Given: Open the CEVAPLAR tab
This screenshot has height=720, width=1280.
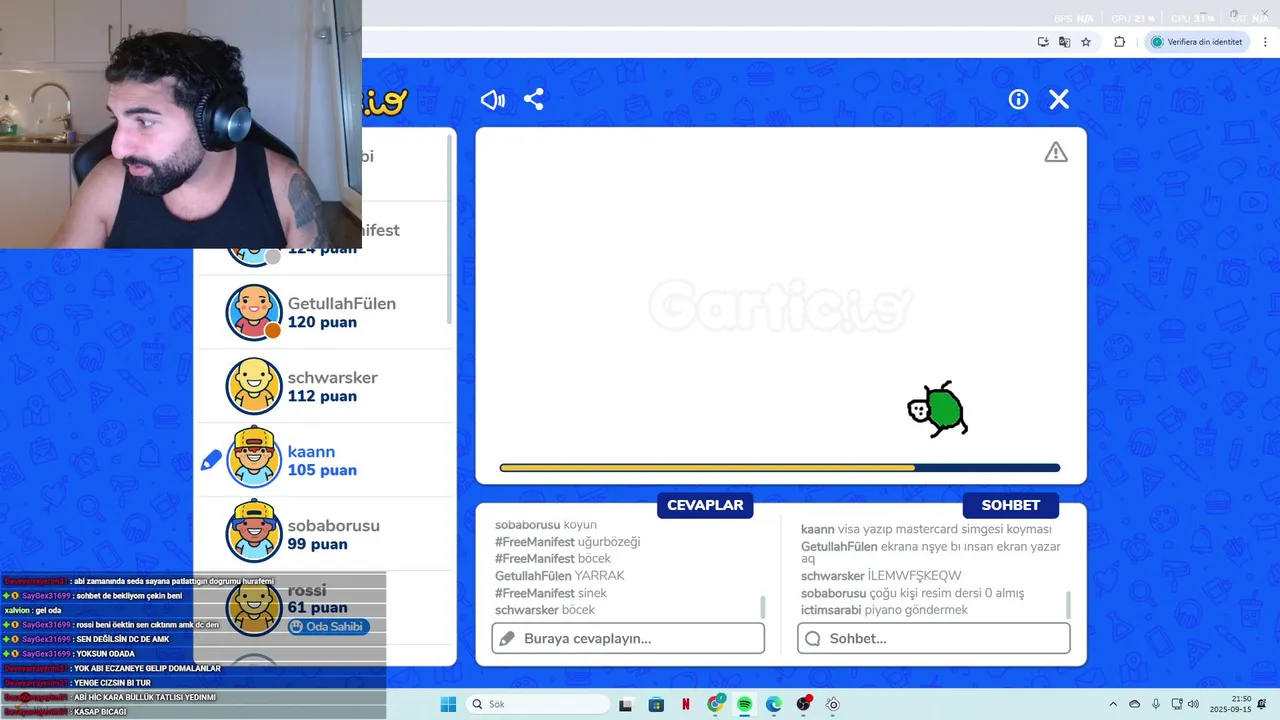Looking at the screenshot, I should 705,505.
